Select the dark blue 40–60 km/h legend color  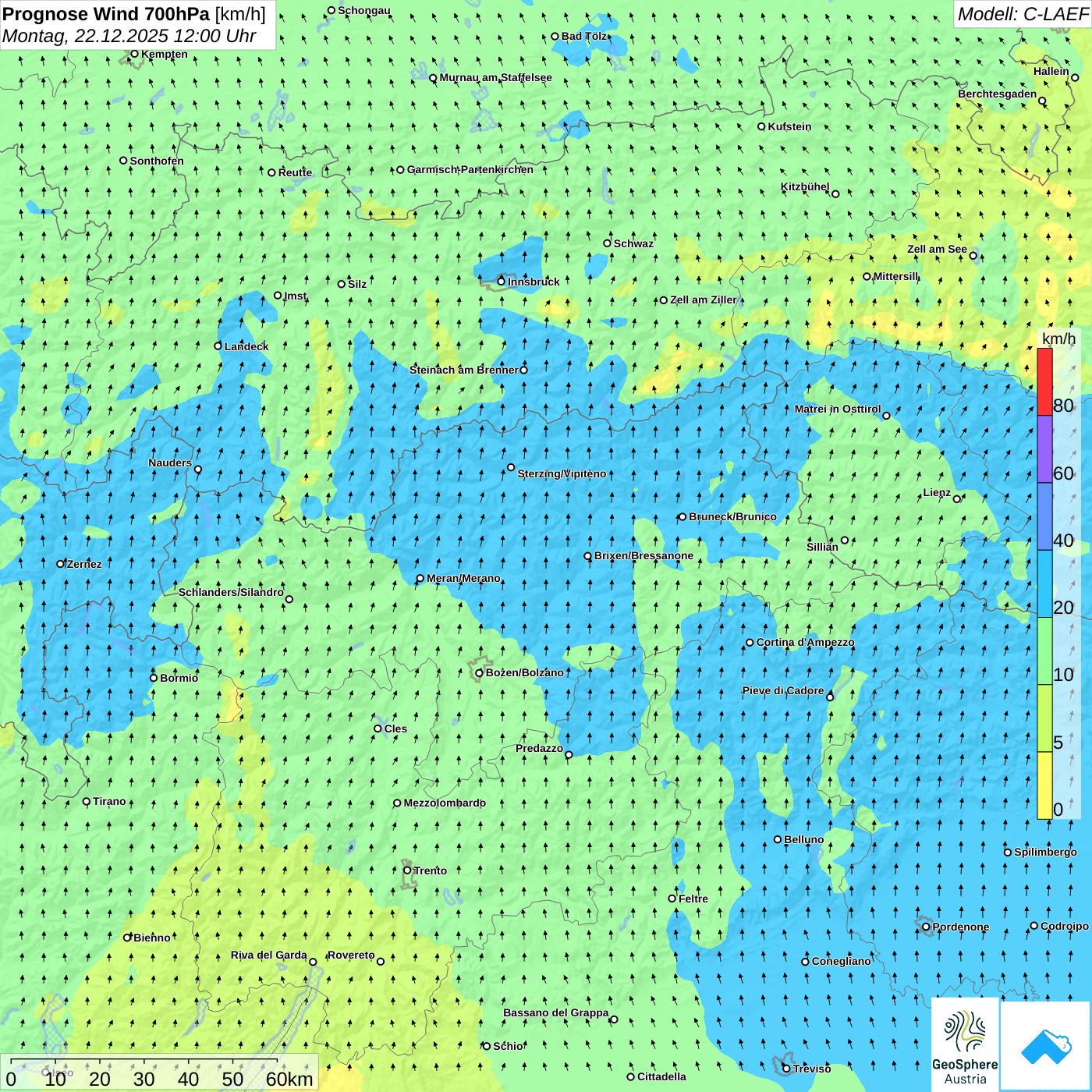(1044, 516)
